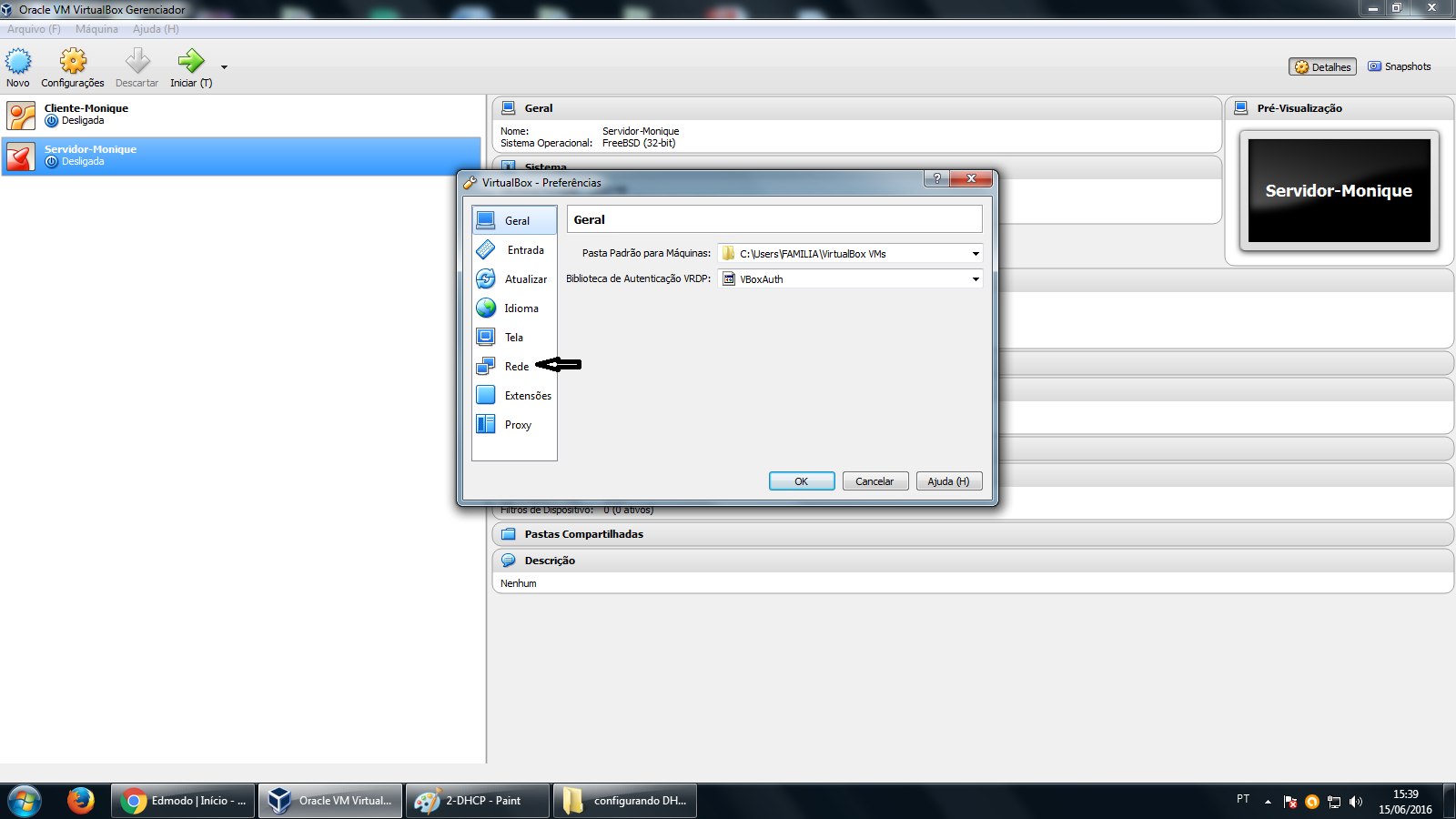Viewport: 1456px width, 819px height.
Task: Click Cancelar in preferences dialog
Action: point(875,481)
